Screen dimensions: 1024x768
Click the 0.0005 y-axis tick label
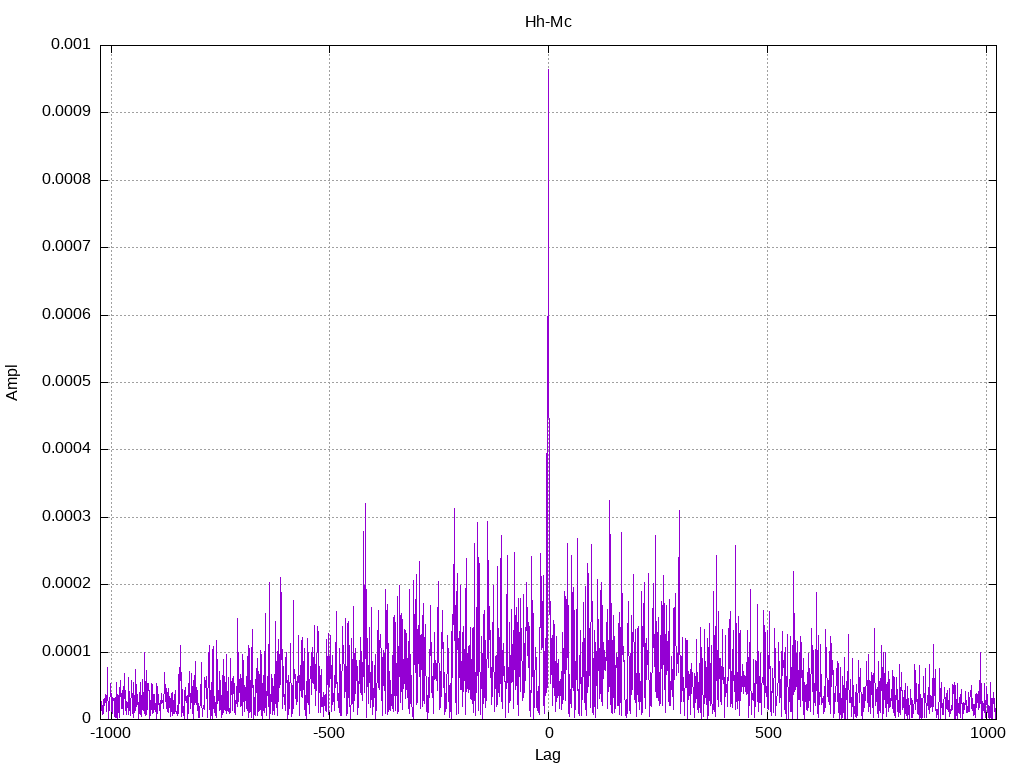(x=66, y=382)
